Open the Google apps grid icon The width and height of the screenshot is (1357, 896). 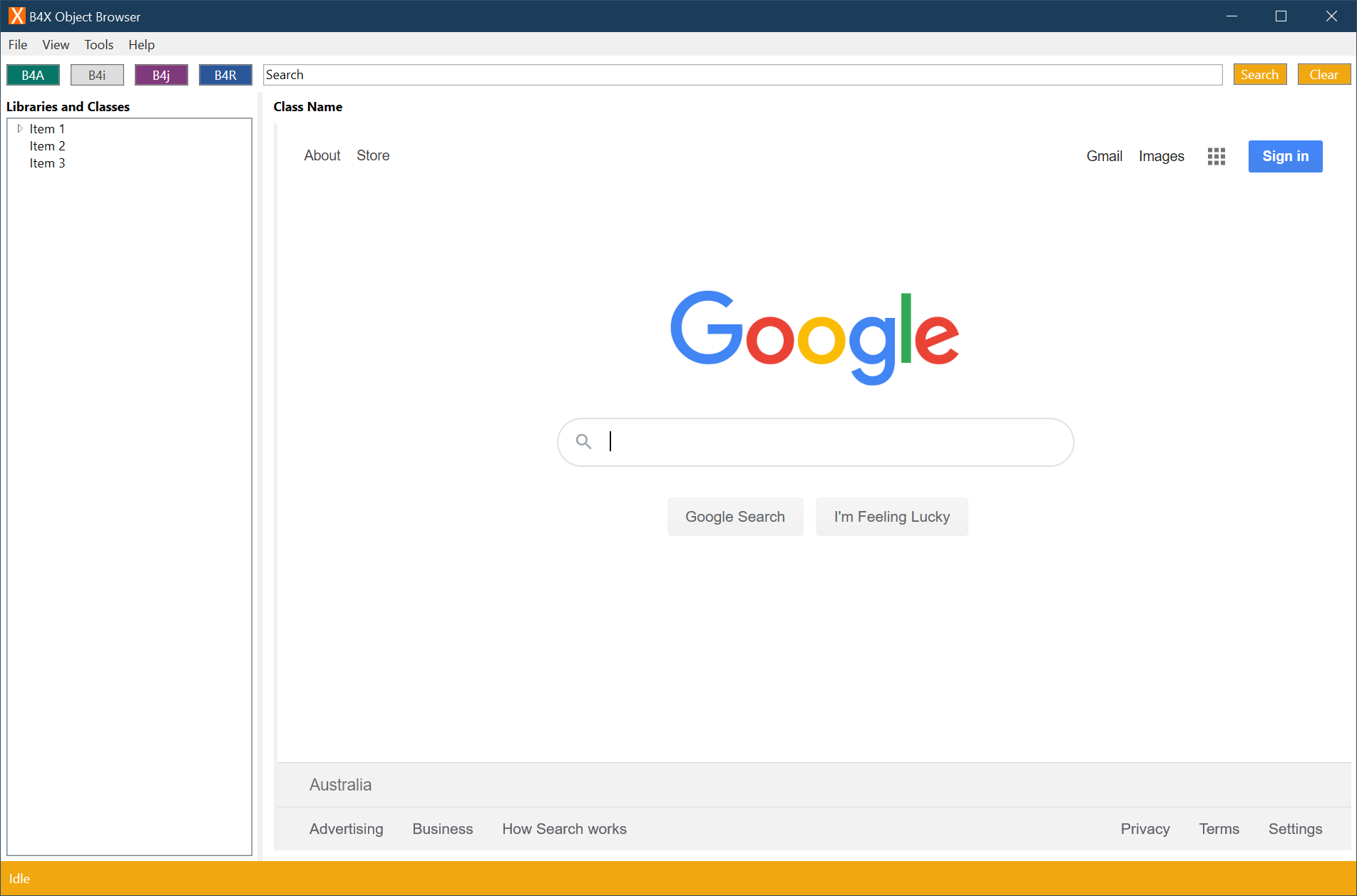(x=1217, y=156)
